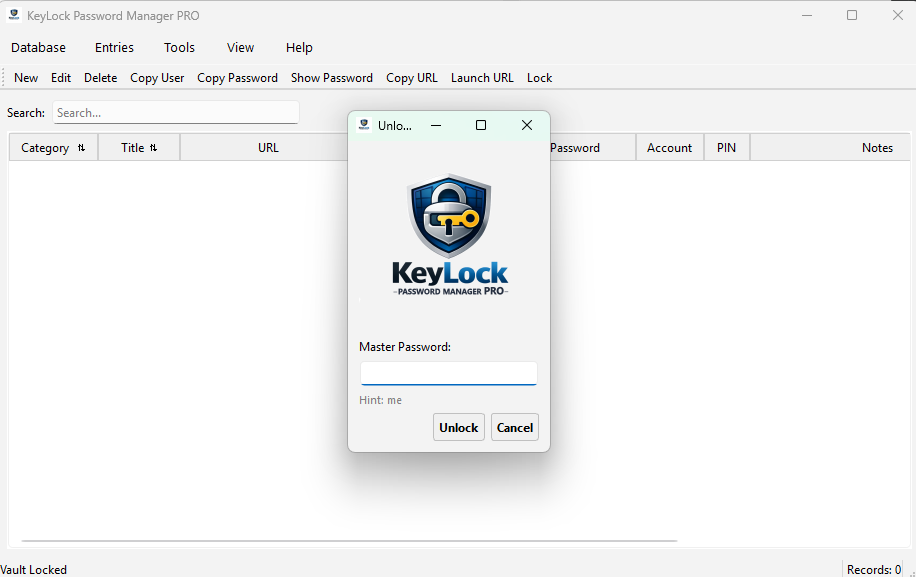916x577 pixels.
Task: Click the URL column header
Action: click(268, 147)
